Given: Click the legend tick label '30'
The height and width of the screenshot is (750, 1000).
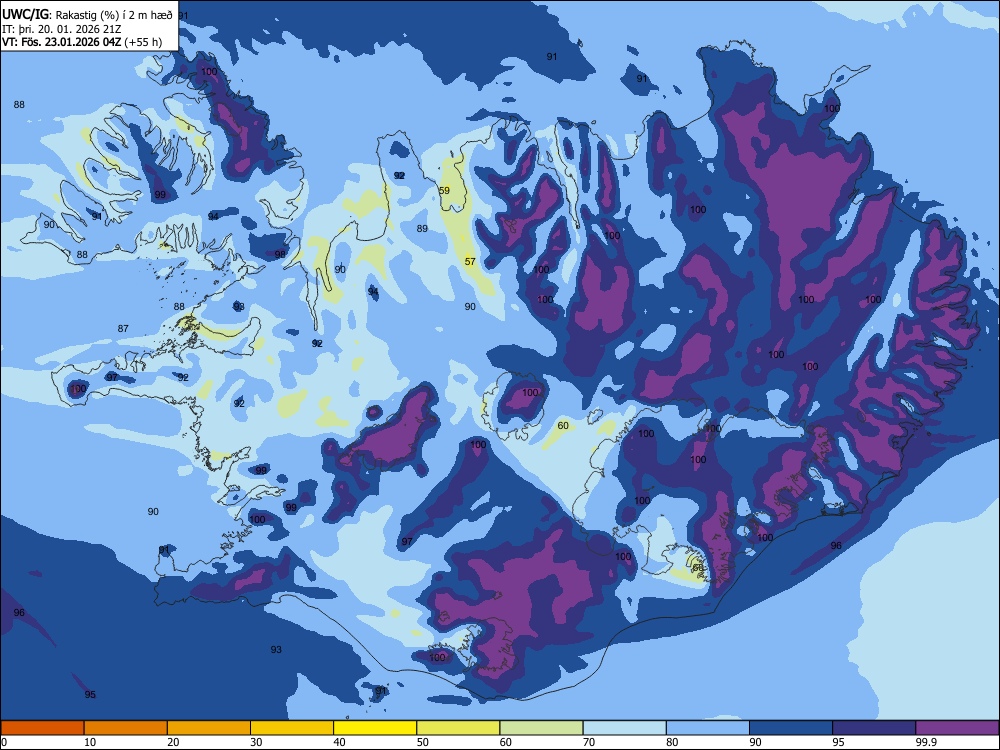Looking at the screenshot, I should pyautogui.click(x=256, y=742).
